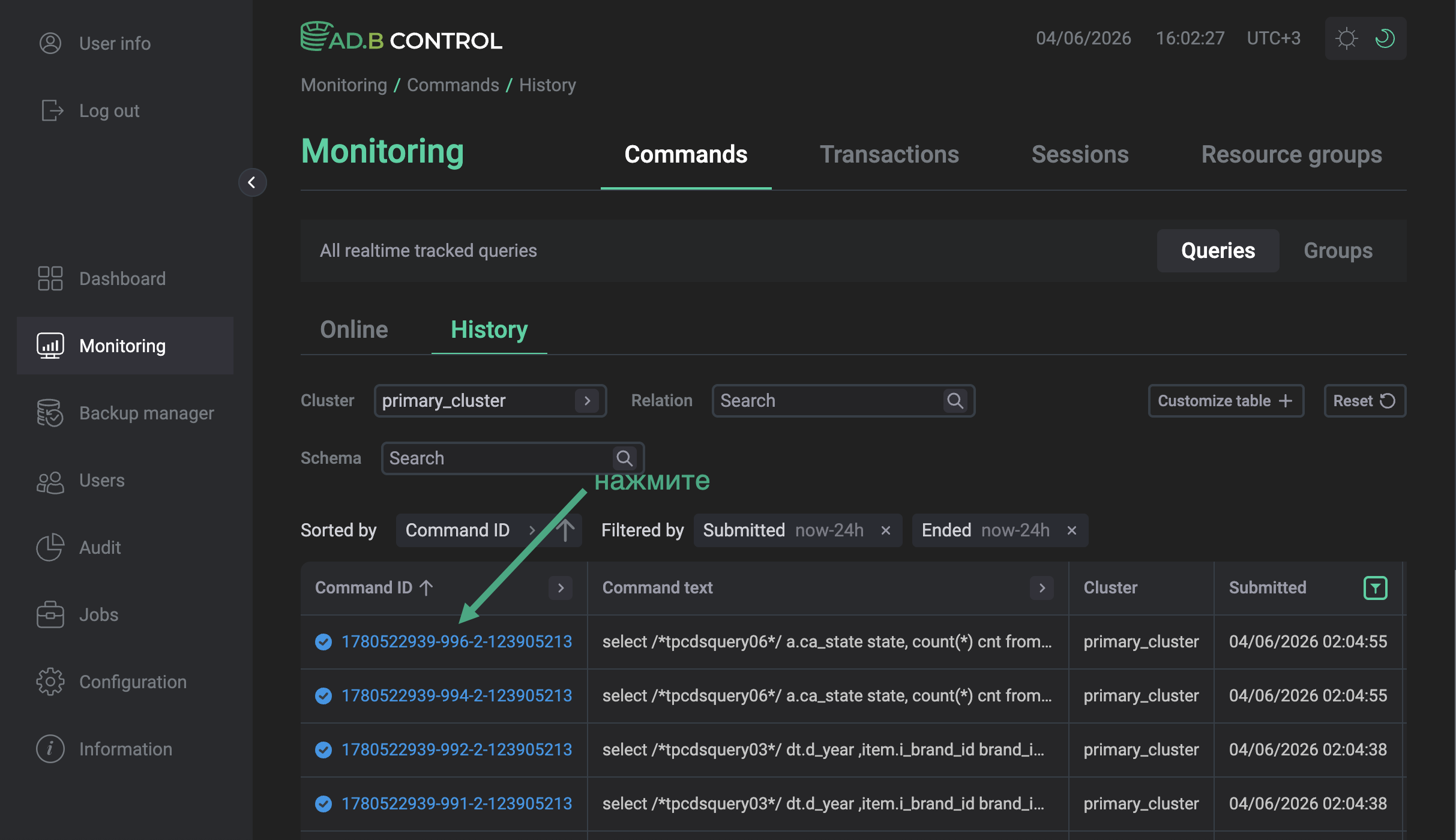Open Backup manager menu label
The width and height of the screenshot is (1456, 840).
146,413
